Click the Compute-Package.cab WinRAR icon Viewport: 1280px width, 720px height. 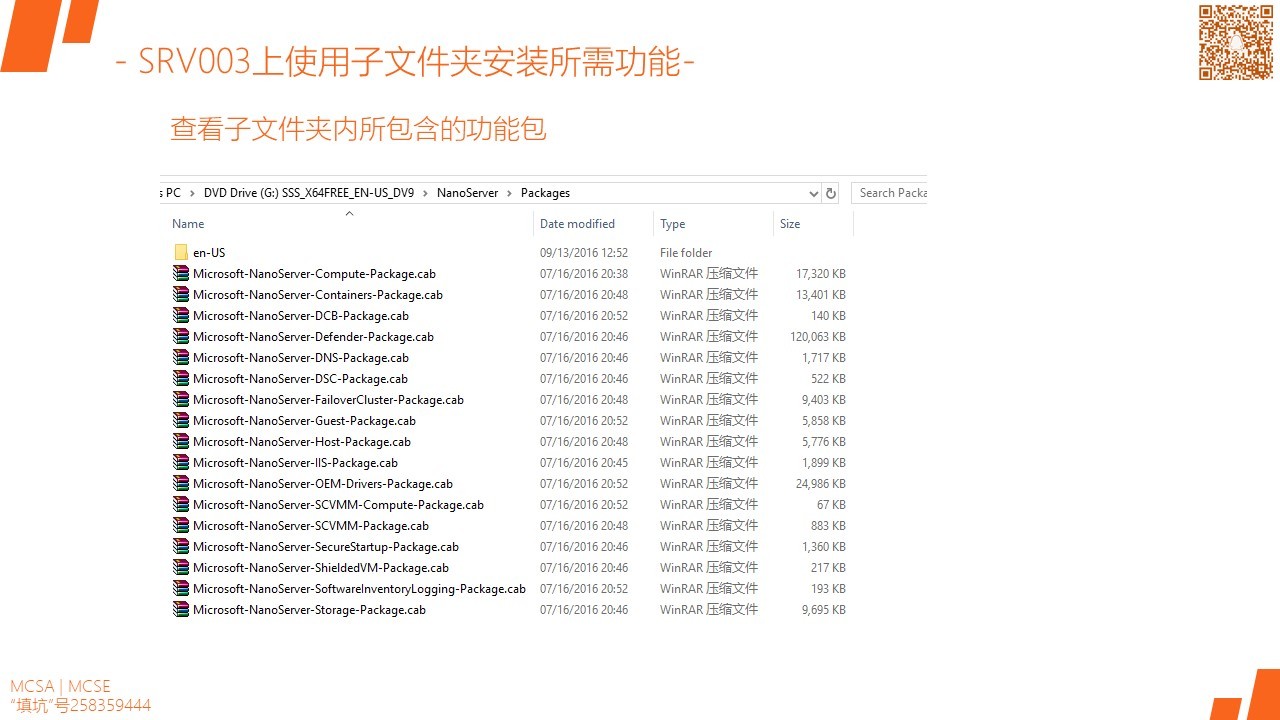(181, 273)
